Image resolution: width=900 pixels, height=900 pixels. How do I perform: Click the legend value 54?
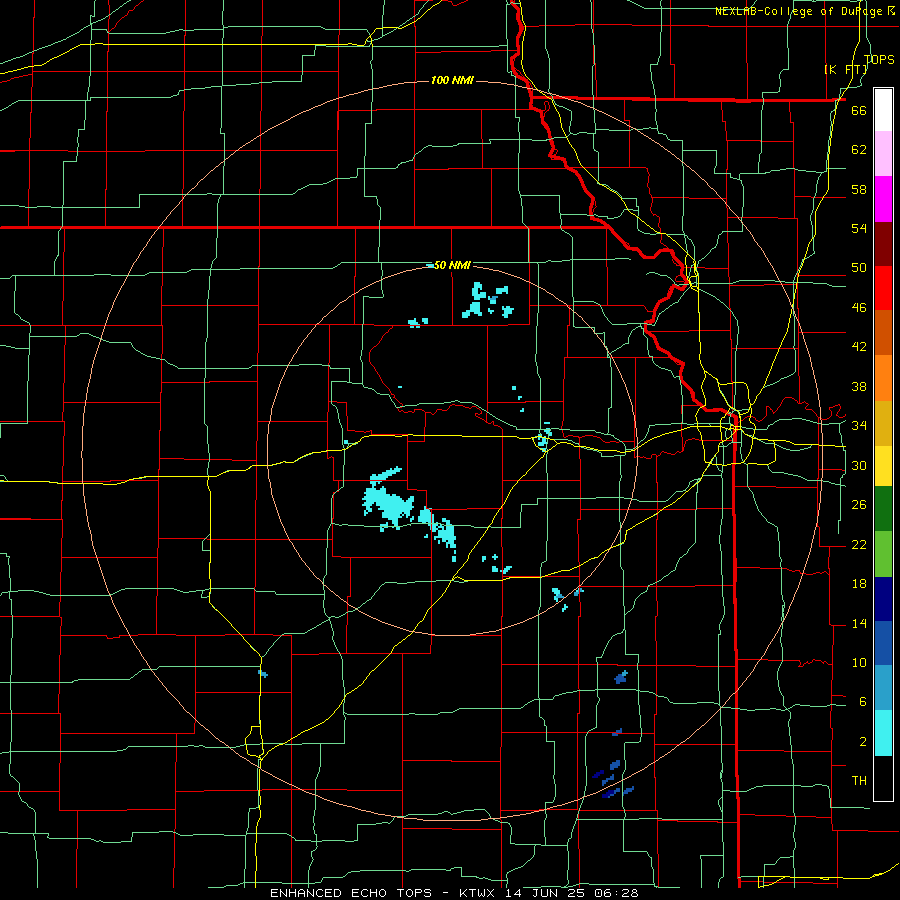click(x=859, y=228)
